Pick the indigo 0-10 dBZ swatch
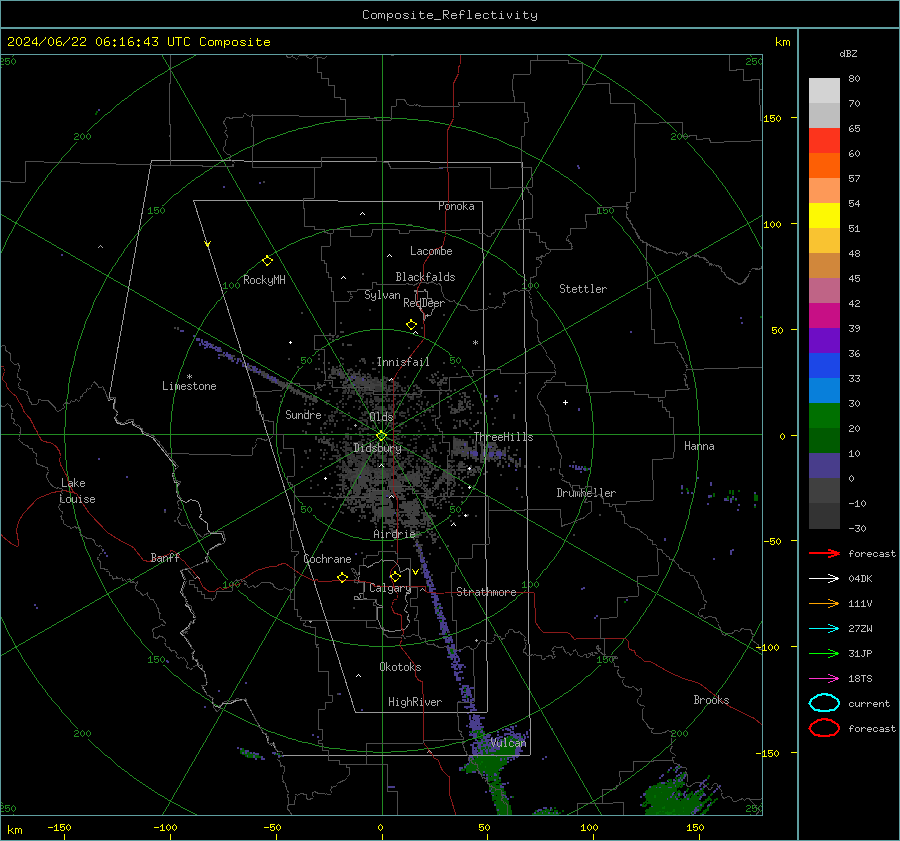This screenshot has width=900, height=841. coord(824,466)
